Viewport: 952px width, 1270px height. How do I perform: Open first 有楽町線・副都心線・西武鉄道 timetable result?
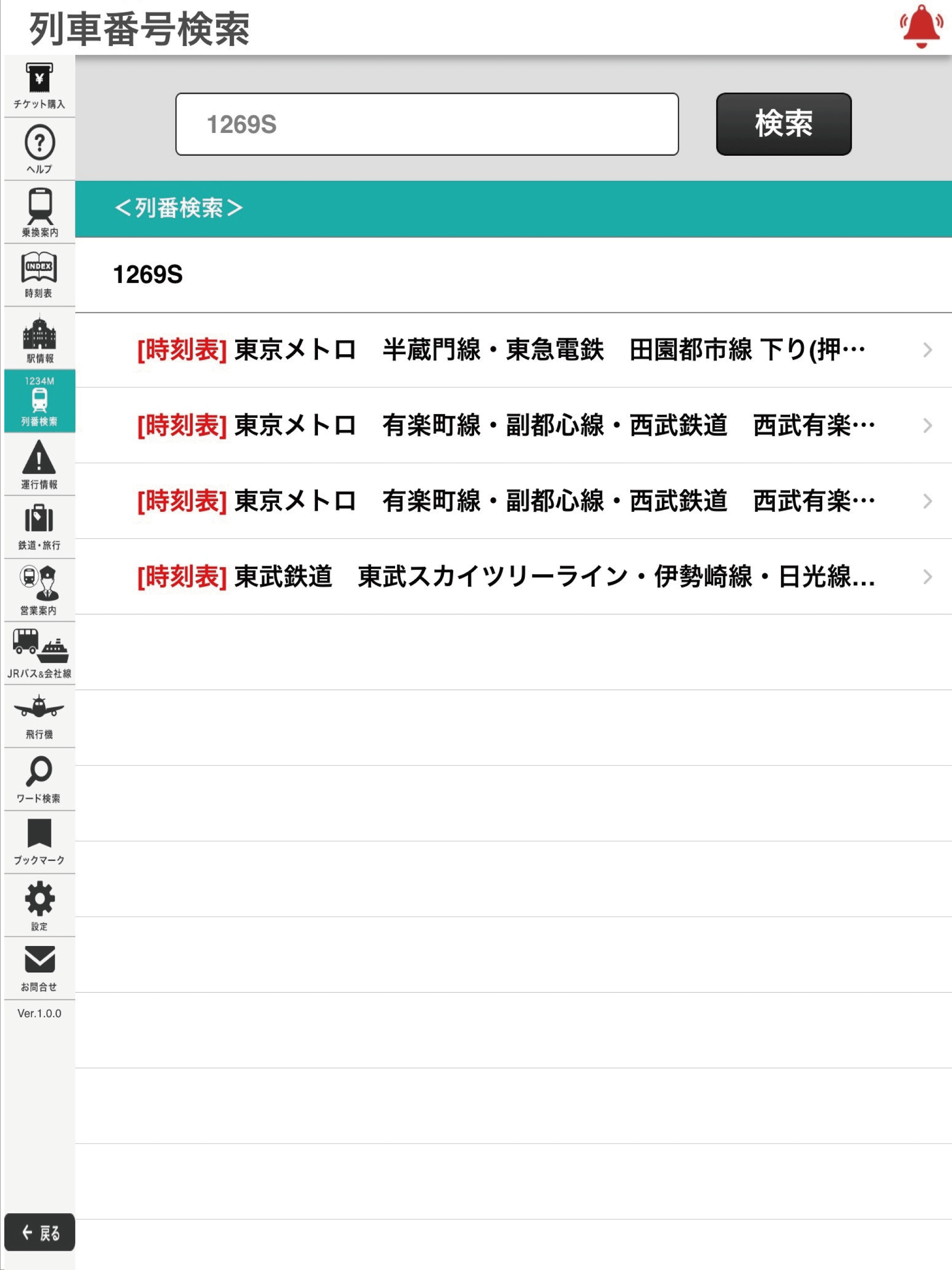[513, 425]
